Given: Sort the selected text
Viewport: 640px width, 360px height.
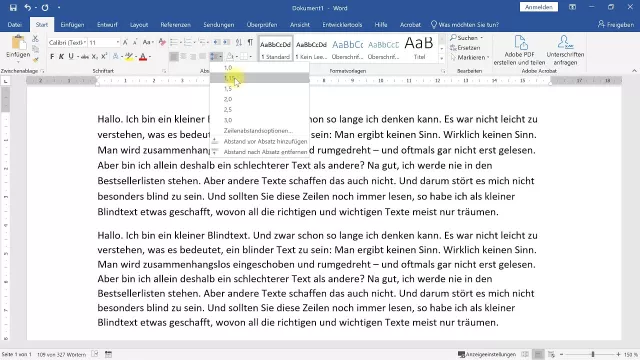Looking at the screenshot, I should (239, 42).
